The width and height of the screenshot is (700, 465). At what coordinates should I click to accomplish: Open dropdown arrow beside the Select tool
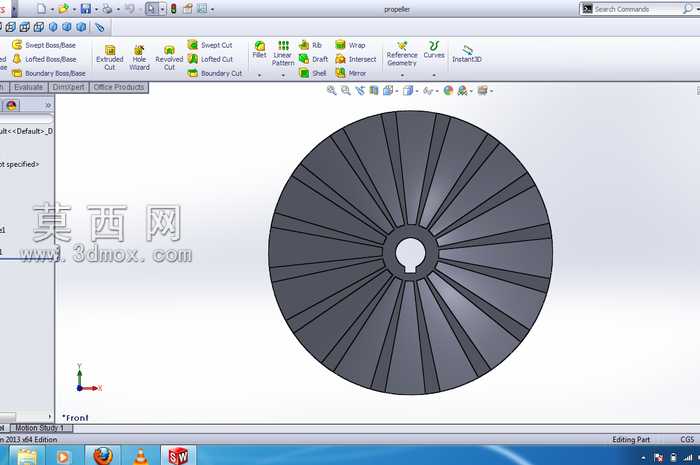[x=162, y=9]
